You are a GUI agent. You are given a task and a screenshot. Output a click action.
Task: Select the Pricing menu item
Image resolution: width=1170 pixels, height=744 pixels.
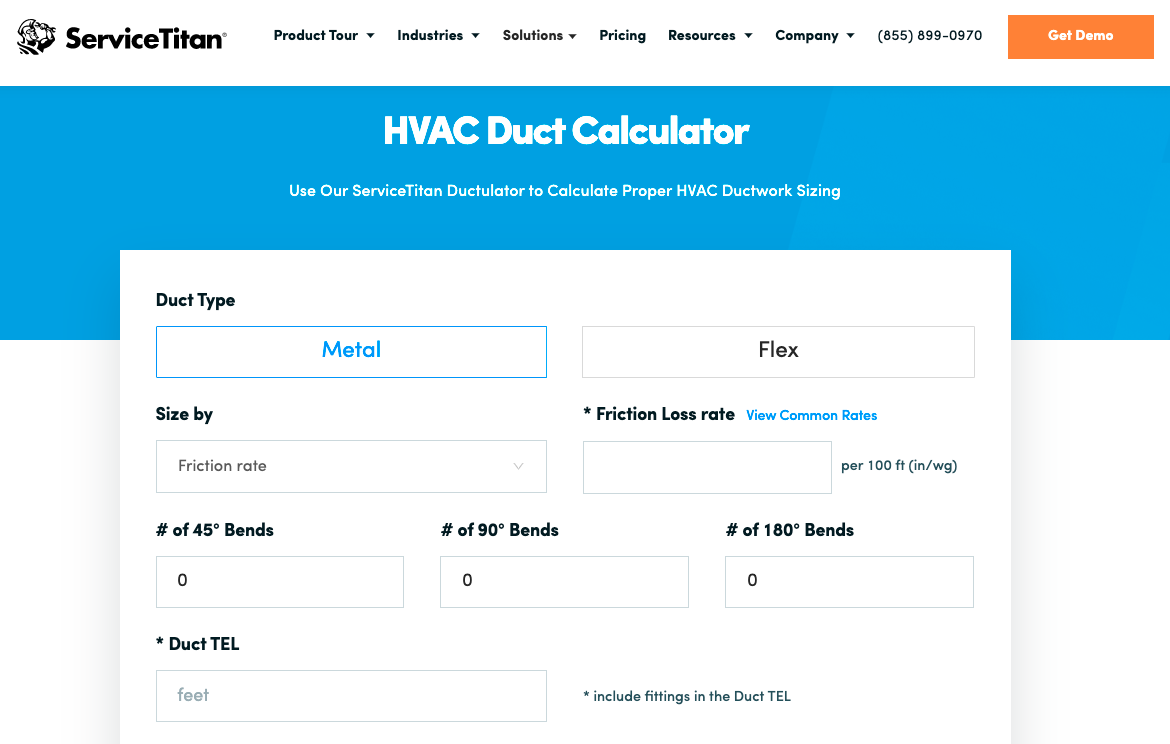pos(622,35)
